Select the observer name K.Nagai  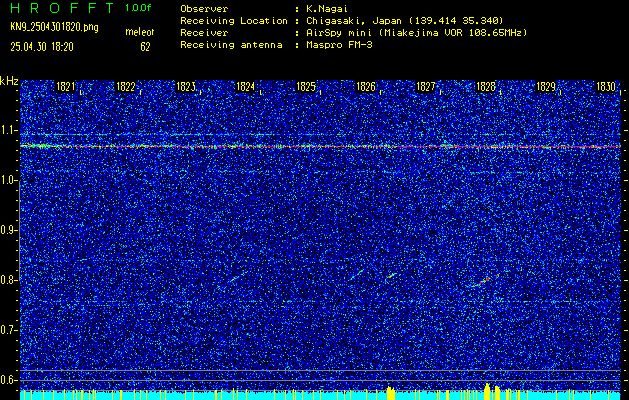coord(327,9)
